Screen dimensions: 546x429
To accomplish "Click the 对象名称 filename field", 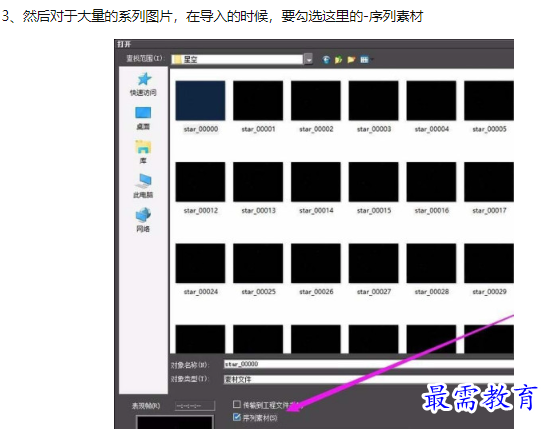I will click(x=368, y=364).
